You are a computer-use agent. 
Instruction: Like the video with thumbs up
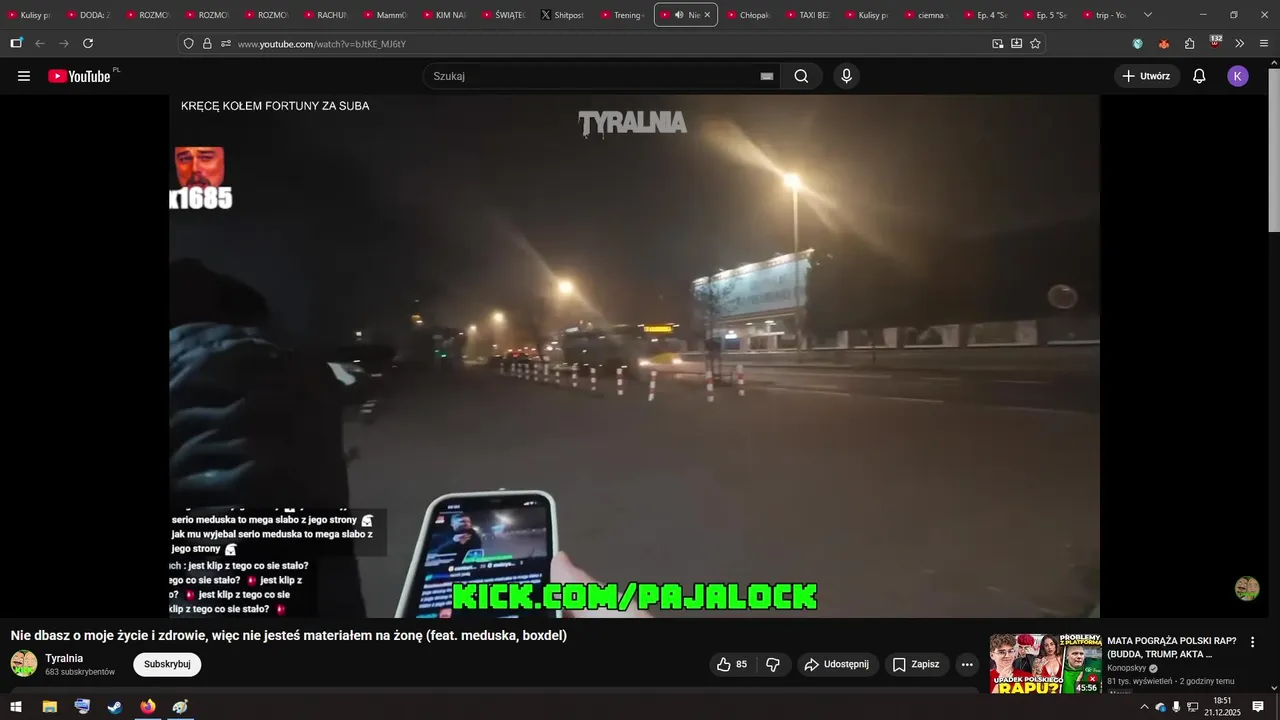731,664
